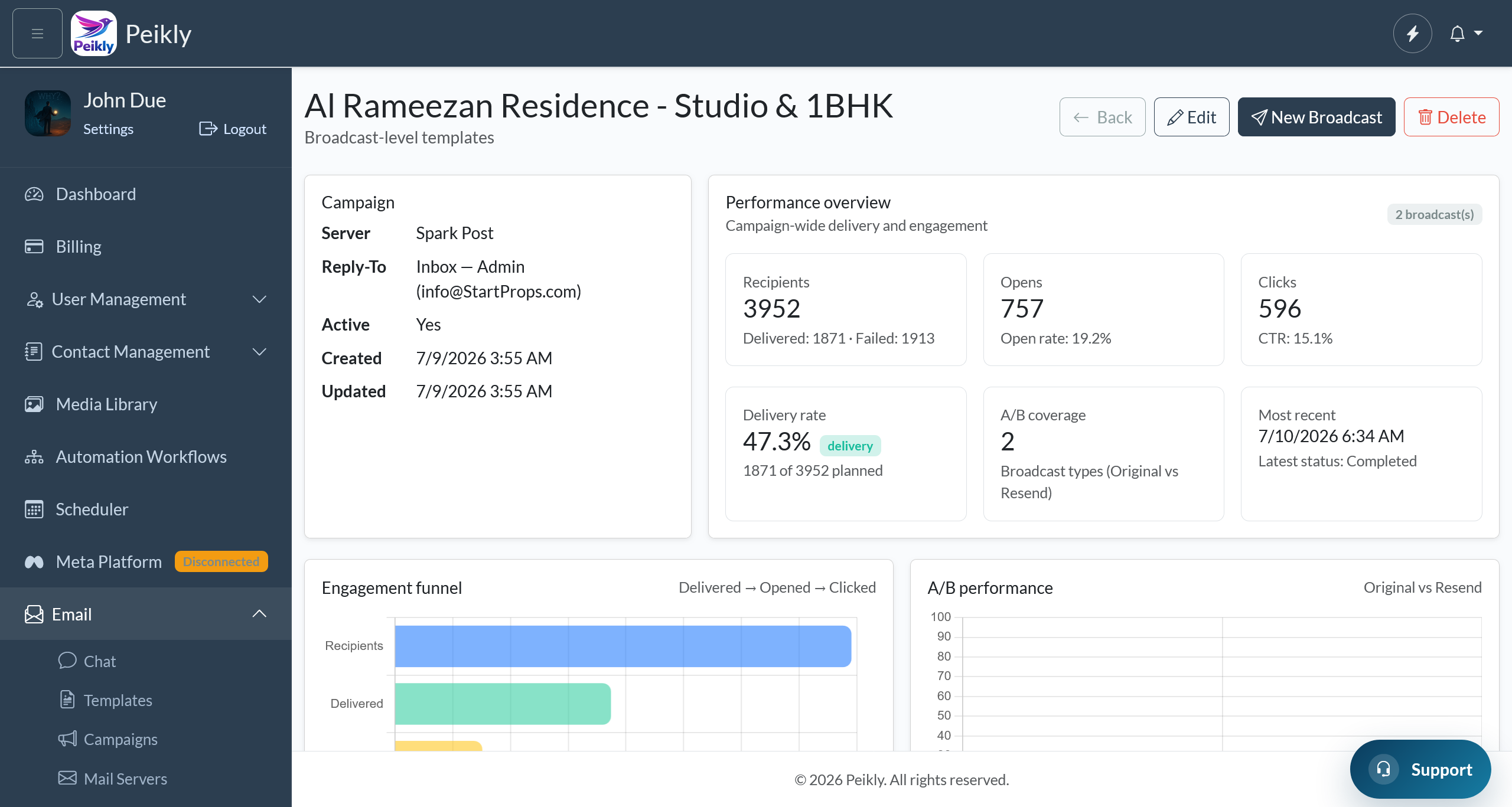Open Mail Servers submenu item
This screenshot has width=1512, height=807.
pos(125,779)
